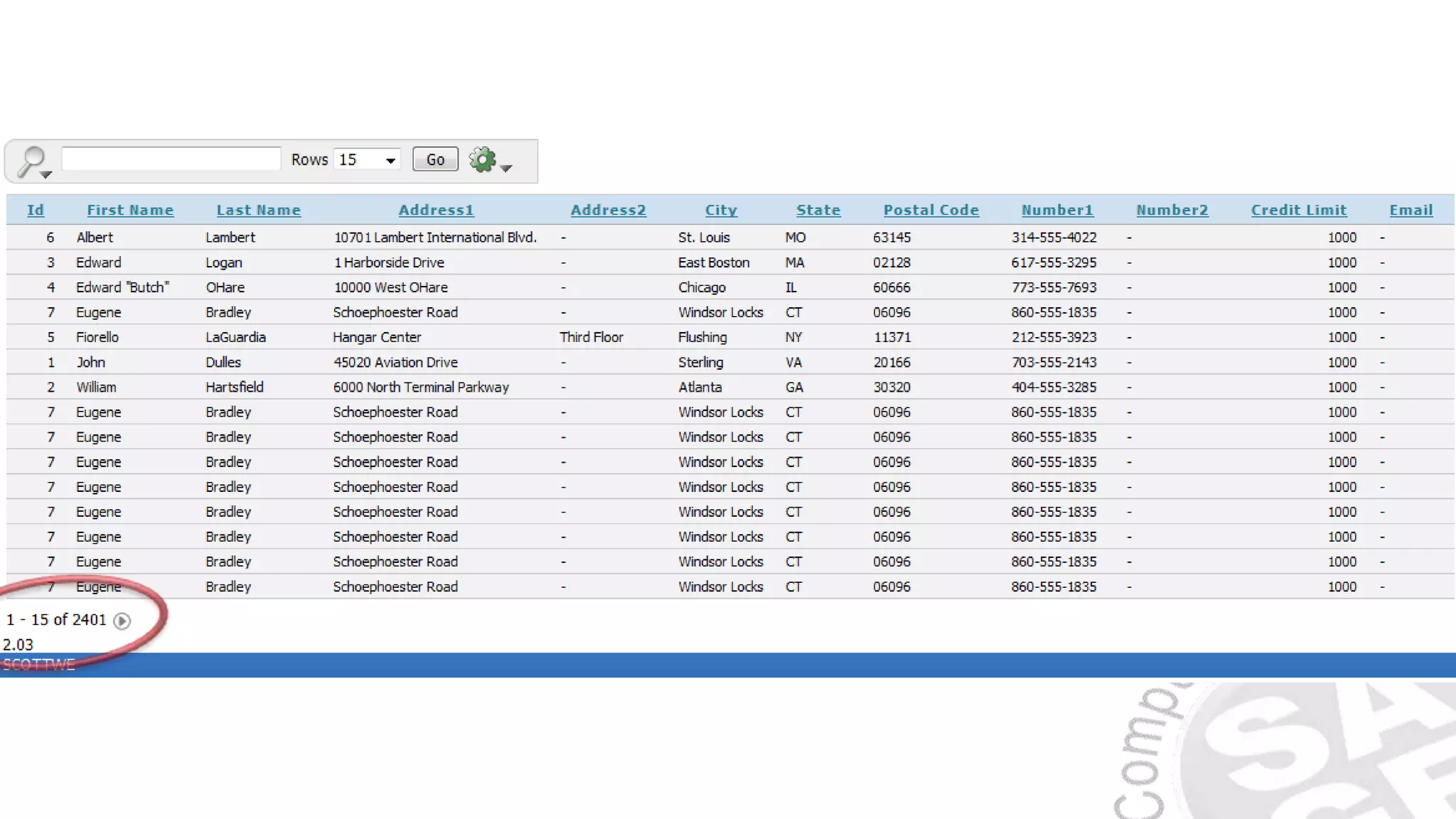Go to next page of results
Viewport: 1456px width, 819px height.
tap(122, 621)
